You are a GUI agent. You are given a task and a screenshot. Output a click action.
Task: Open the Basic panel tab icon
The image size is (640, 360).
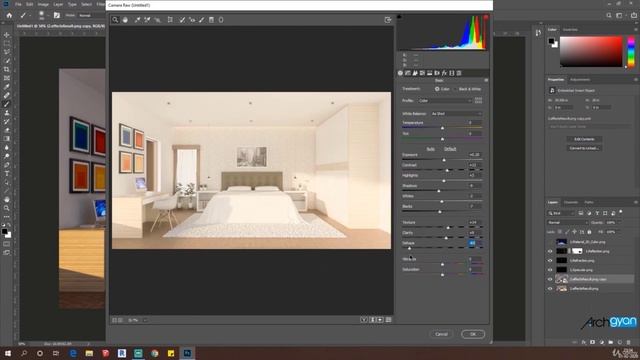point(400,73)
